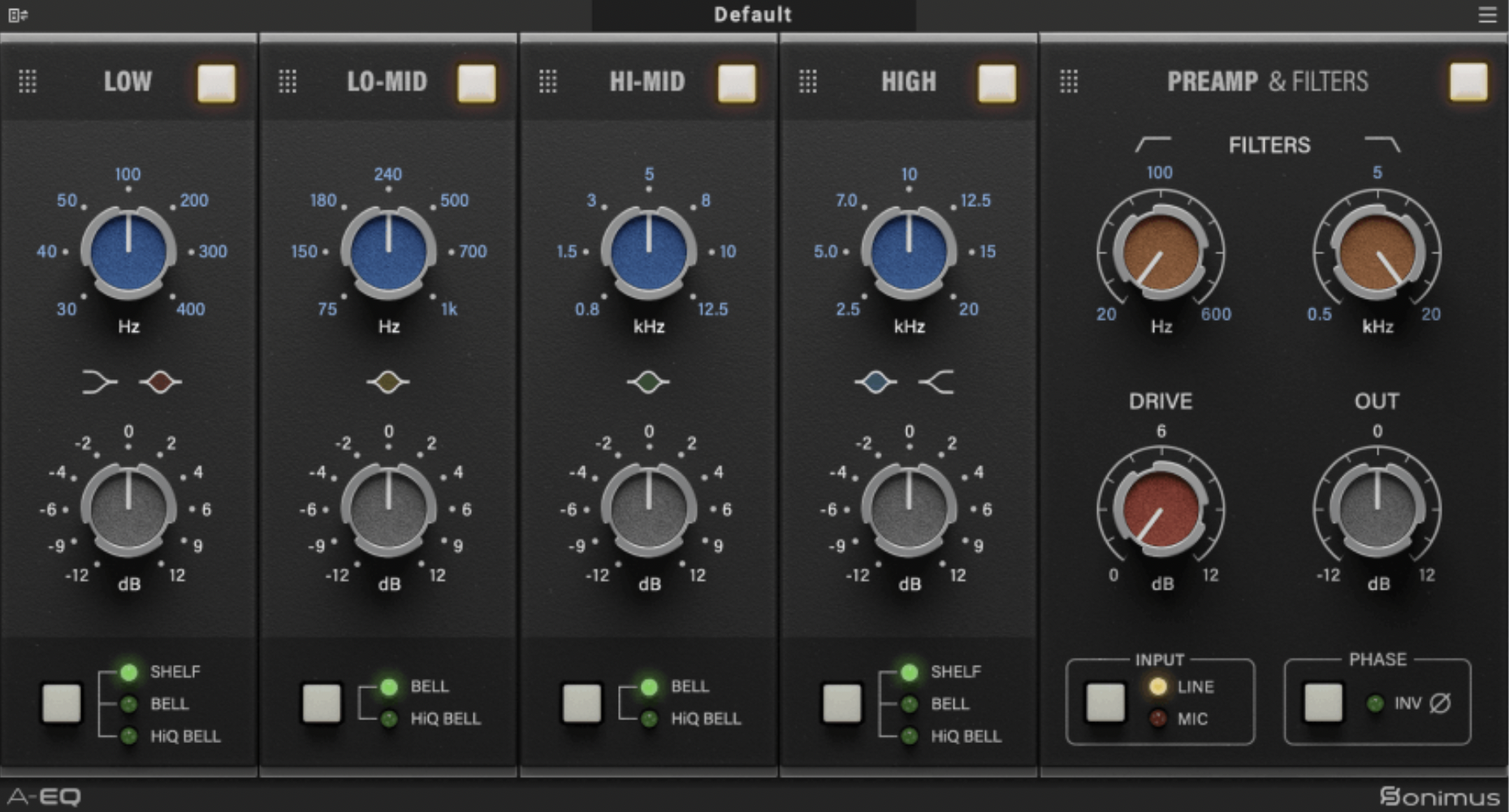Click the LO-MID band drag handle icon
The image size is (1509, 812).
click(288, 81)
